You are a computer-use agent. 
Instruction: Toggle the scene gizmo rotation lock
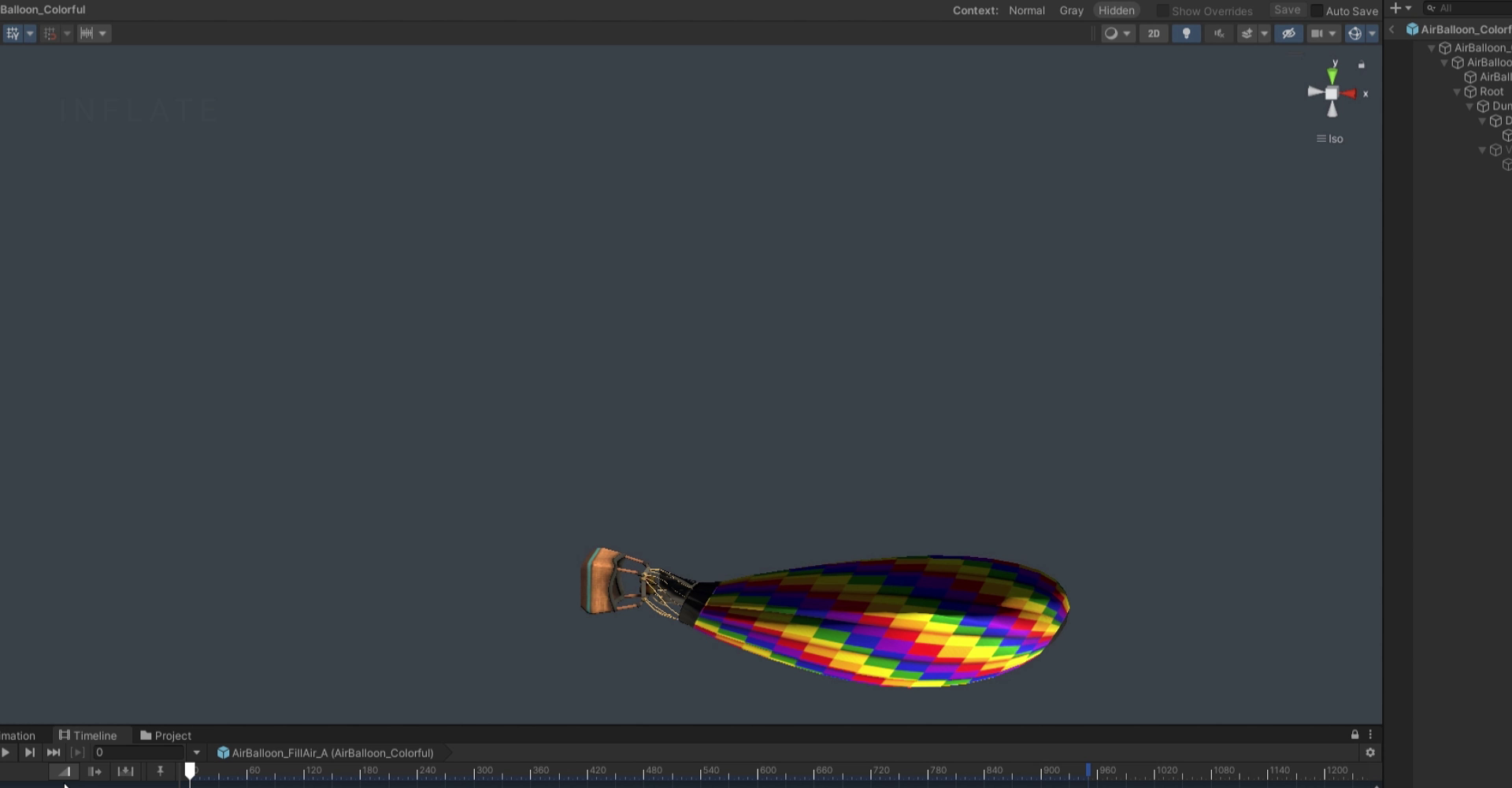[x=1362, y=65]
